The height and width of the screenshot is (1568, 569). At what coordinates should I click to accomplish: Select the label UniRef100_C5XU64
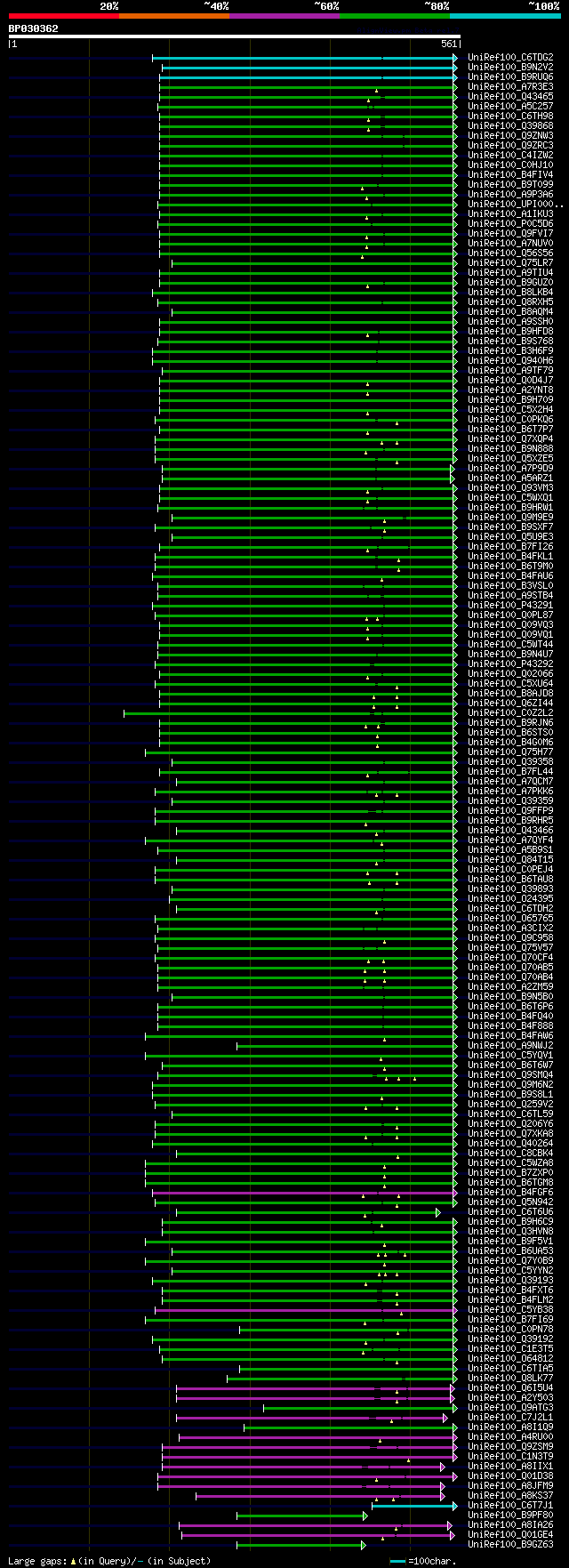pos(510,683)
